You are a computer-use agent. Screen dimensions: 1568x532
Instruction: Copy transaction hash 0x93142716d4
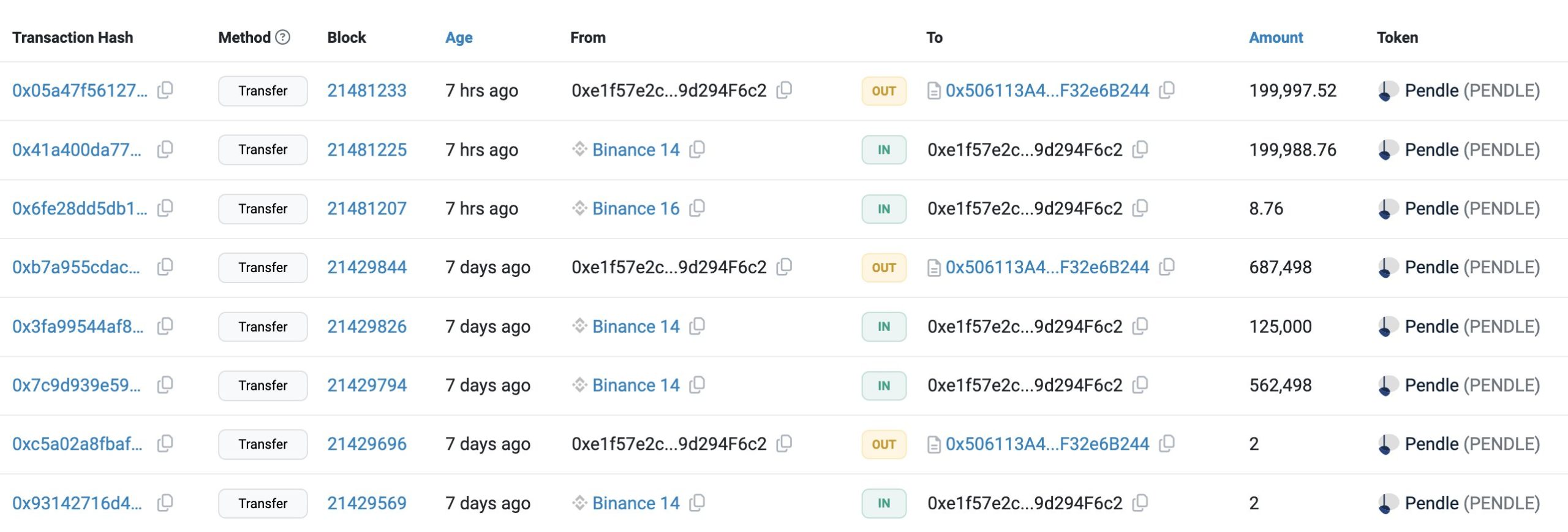coord(165,503)
